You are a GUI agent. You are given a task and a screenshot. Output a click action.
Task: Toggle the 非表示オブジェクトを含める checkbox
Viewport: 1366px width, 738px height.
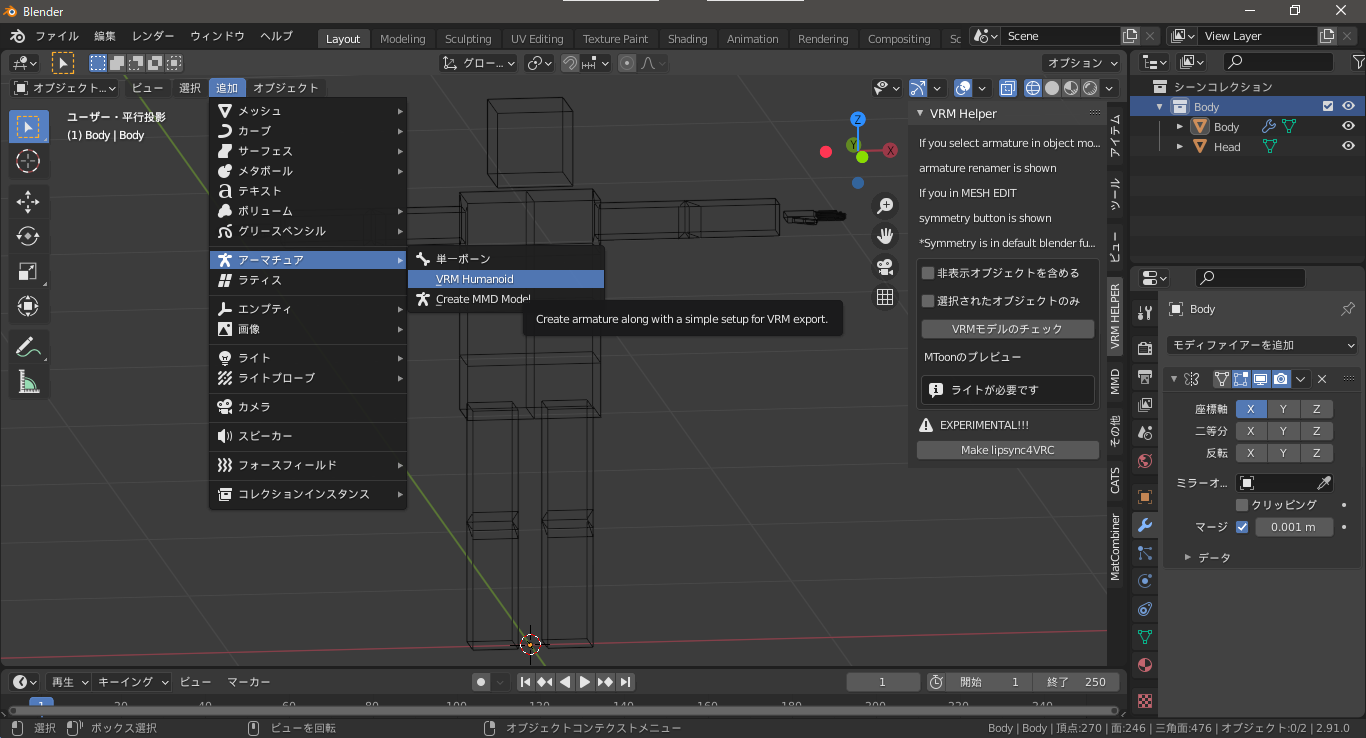(928, 273)
